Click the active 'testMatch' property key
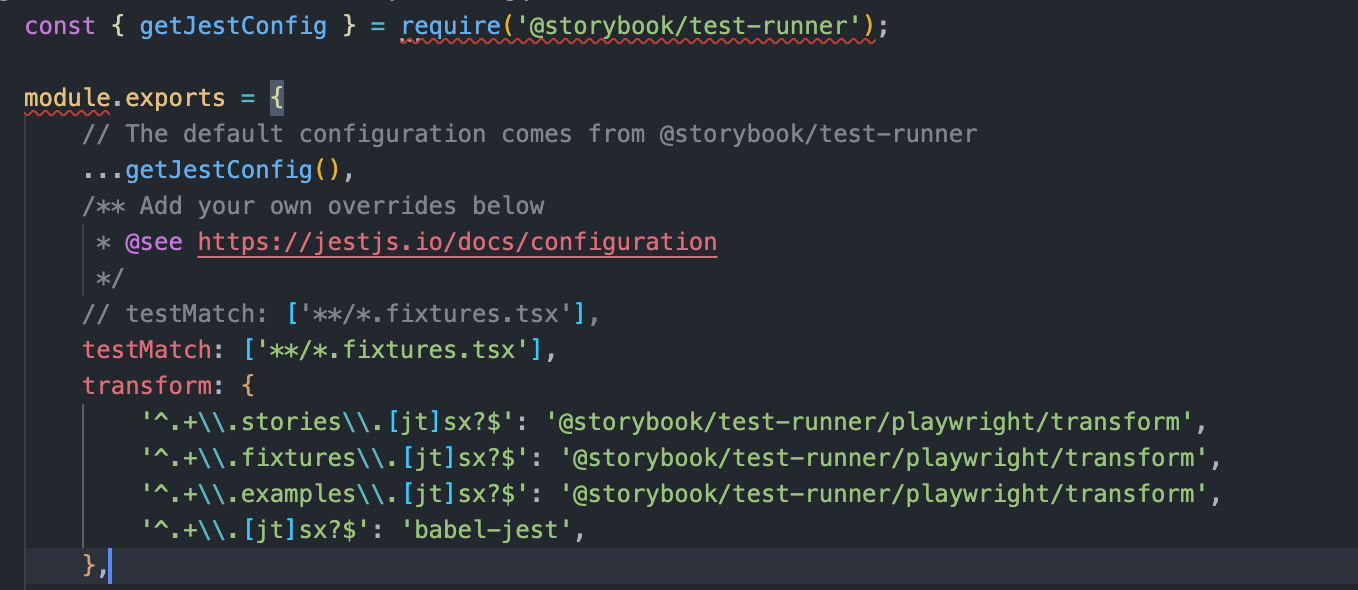The image size is (1358, 590). pyautogui.click(x=147, y=350)
